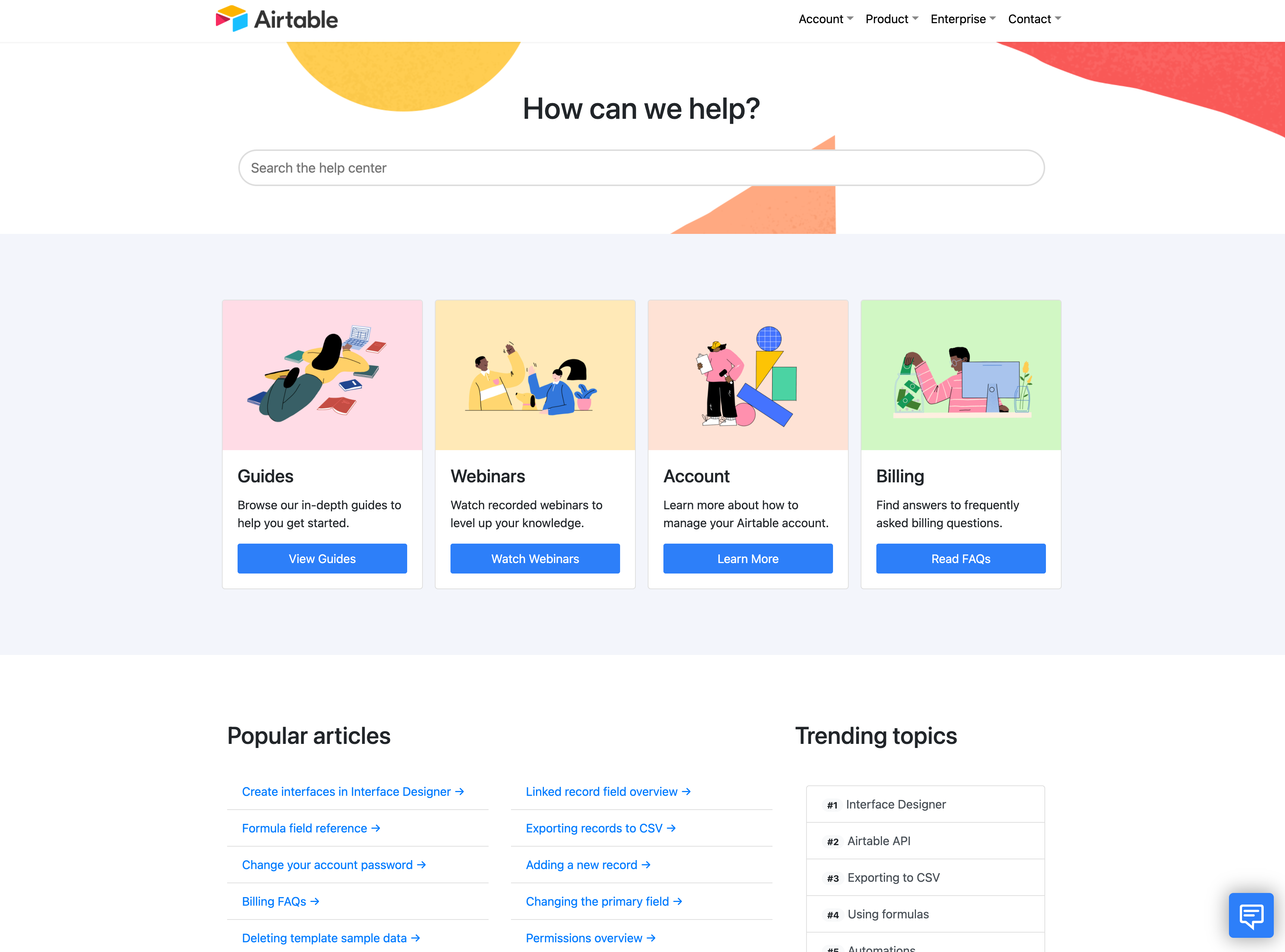The width and height of the screenshot is (1285, 952).
Task: Click the Guides illustration icon
Action: [x=322, y=375]
